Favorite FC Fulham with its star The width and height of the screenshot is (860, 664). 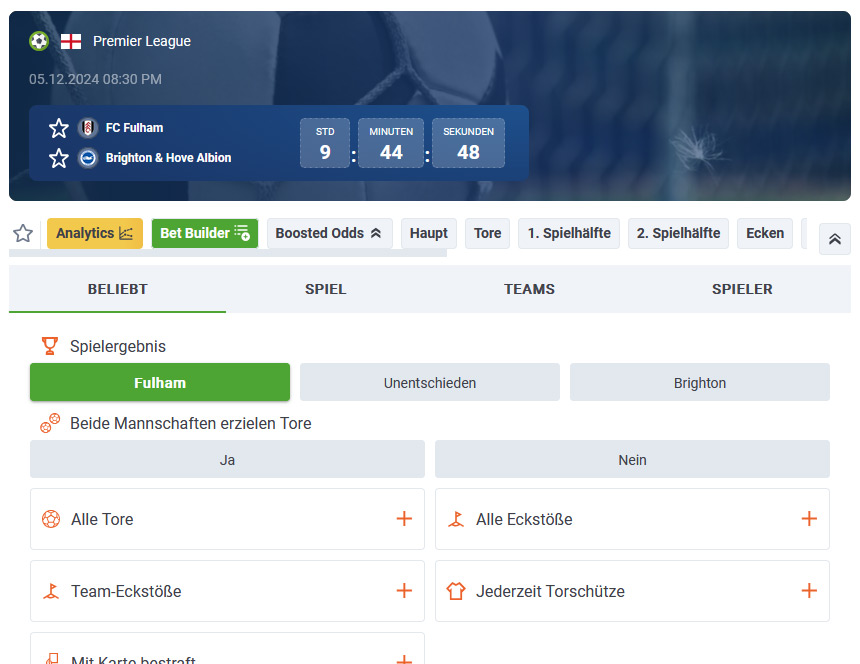click(59, 128)
